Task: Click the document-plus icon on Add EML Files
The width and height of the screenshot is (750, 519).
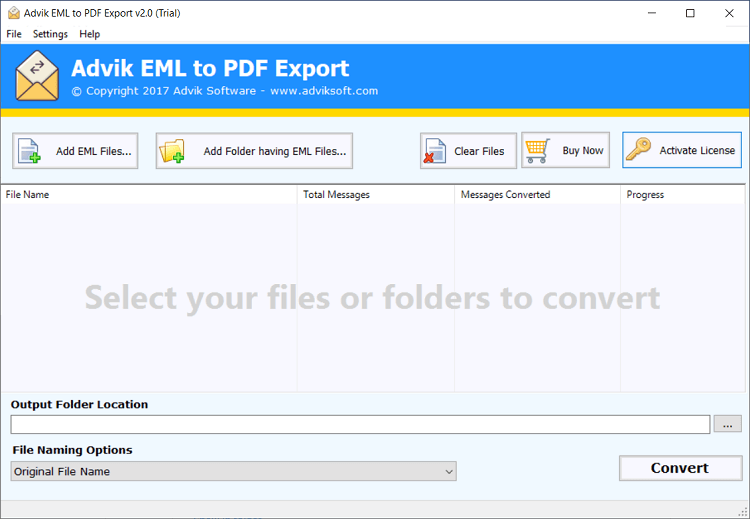Action: coord(29,151)
